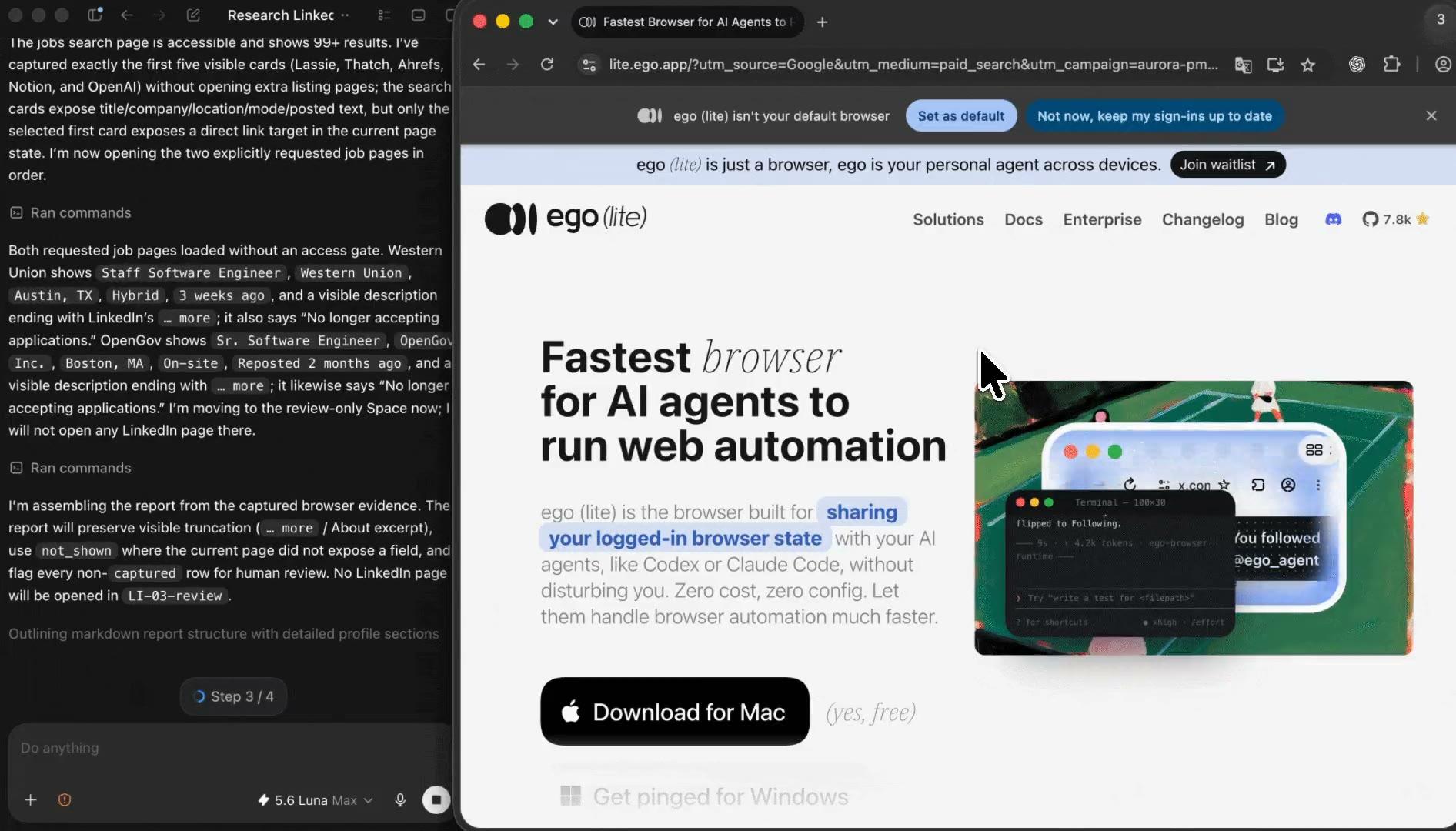The height and width of the screenshot is (831, 1456).
Task: Open the Changelog nav item
Action: coord(1203,220)
